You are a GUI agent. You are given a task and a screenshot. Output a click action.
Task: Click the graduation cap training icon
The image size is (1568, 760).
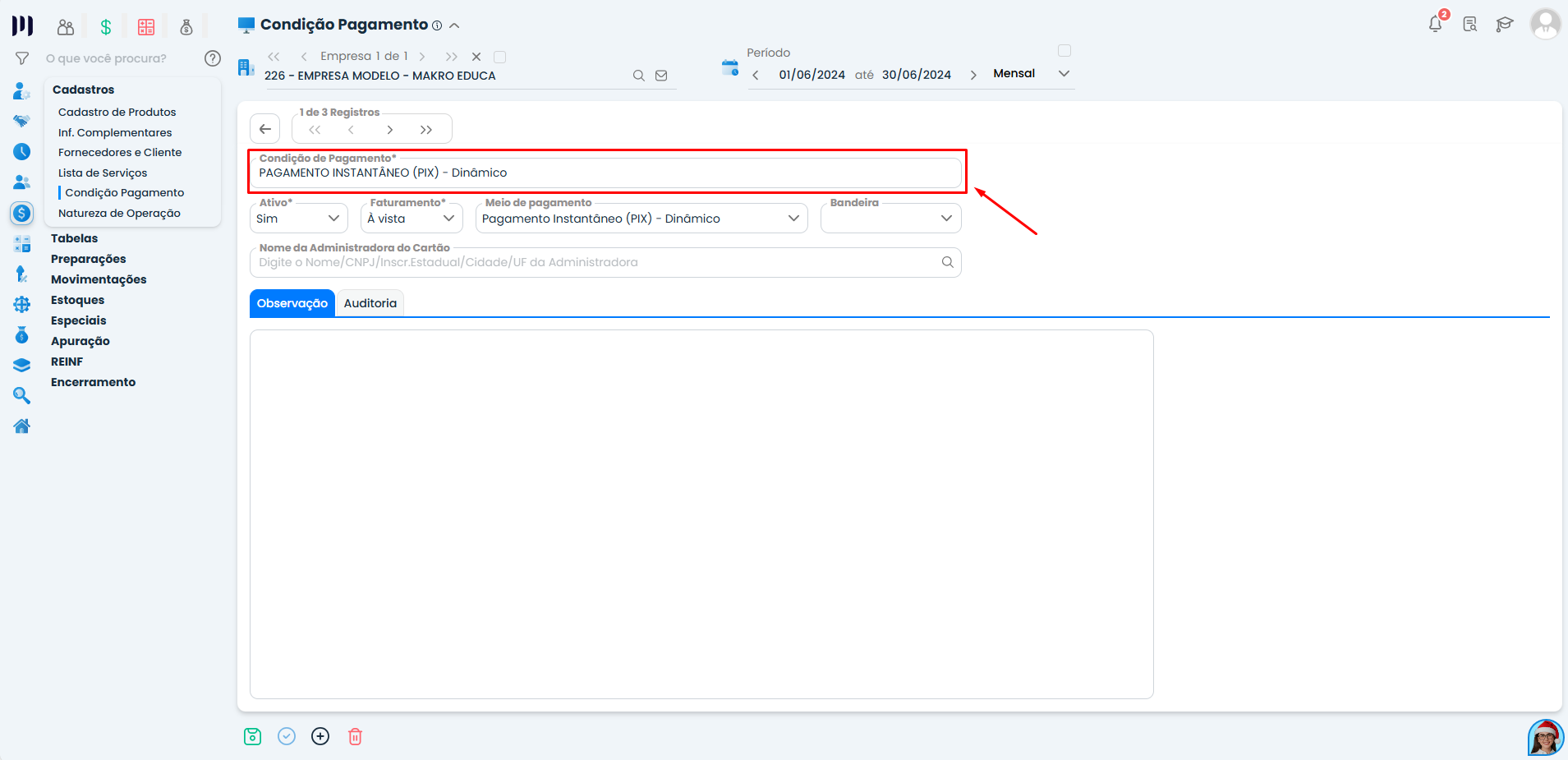click(x=1504, y=24)
